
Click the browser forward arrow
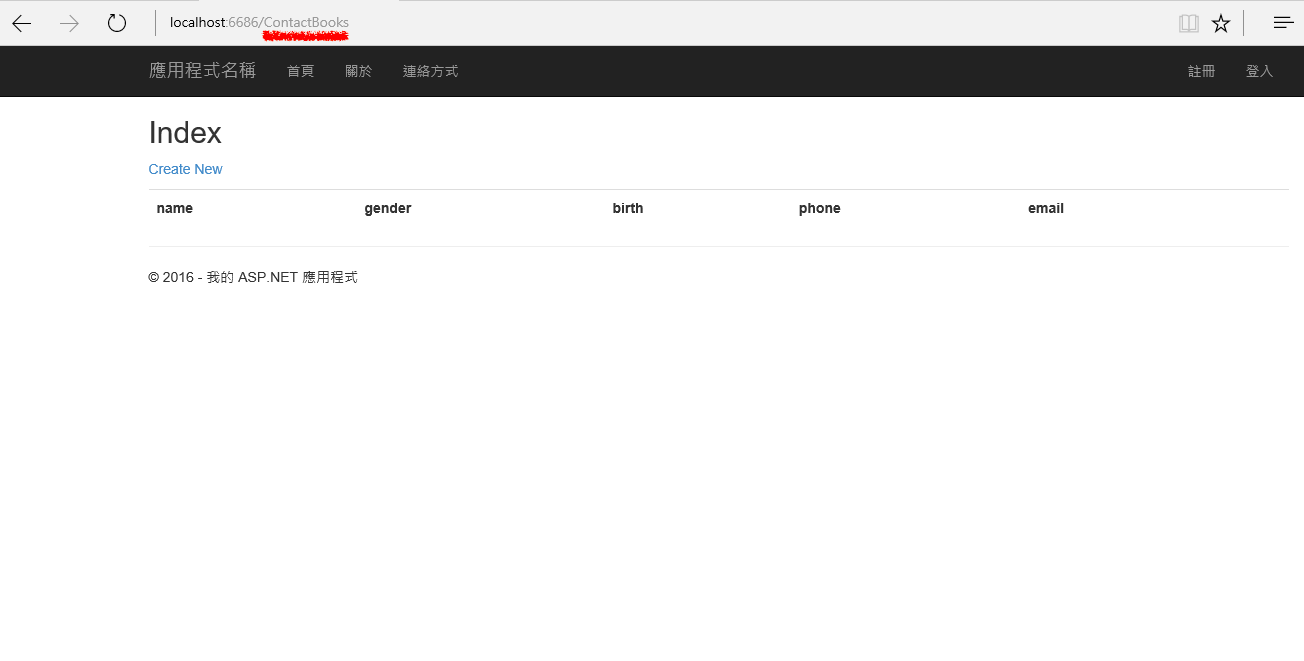(69, 23)
